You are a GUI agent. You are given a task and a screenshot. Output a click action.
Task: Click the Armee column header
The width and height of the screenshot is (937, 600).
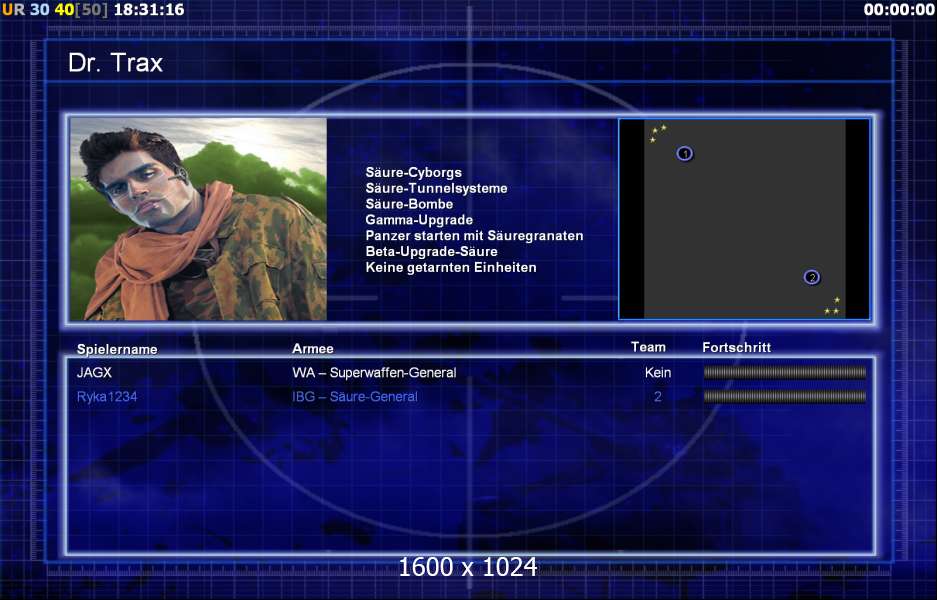coord(313,348)
